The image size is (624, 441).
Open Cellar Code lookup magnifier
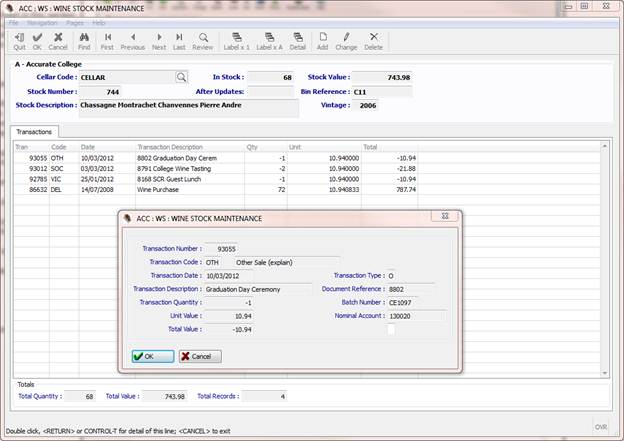coord(182,77)
